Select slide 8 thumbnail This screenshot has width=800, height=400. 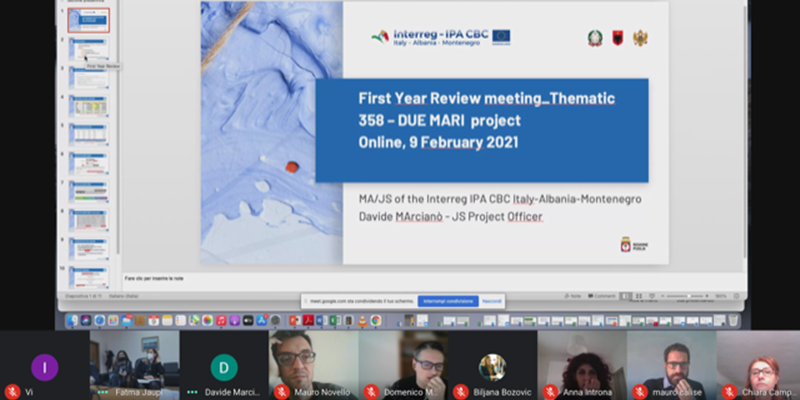[x=88, y=220]
